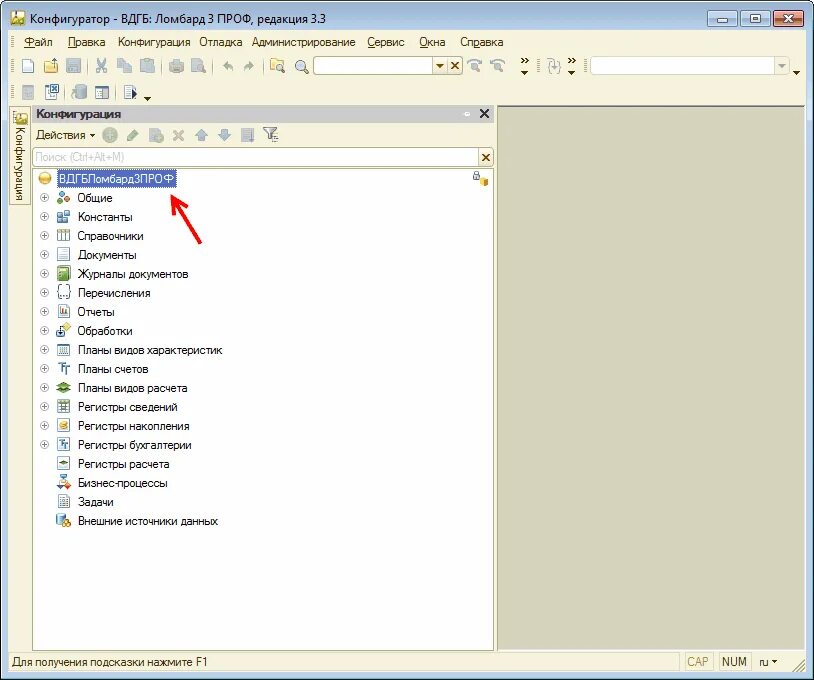This screenshot has height=680, width=814.
Task: Redo action via toolbar arrow
Action: point(249,66)
